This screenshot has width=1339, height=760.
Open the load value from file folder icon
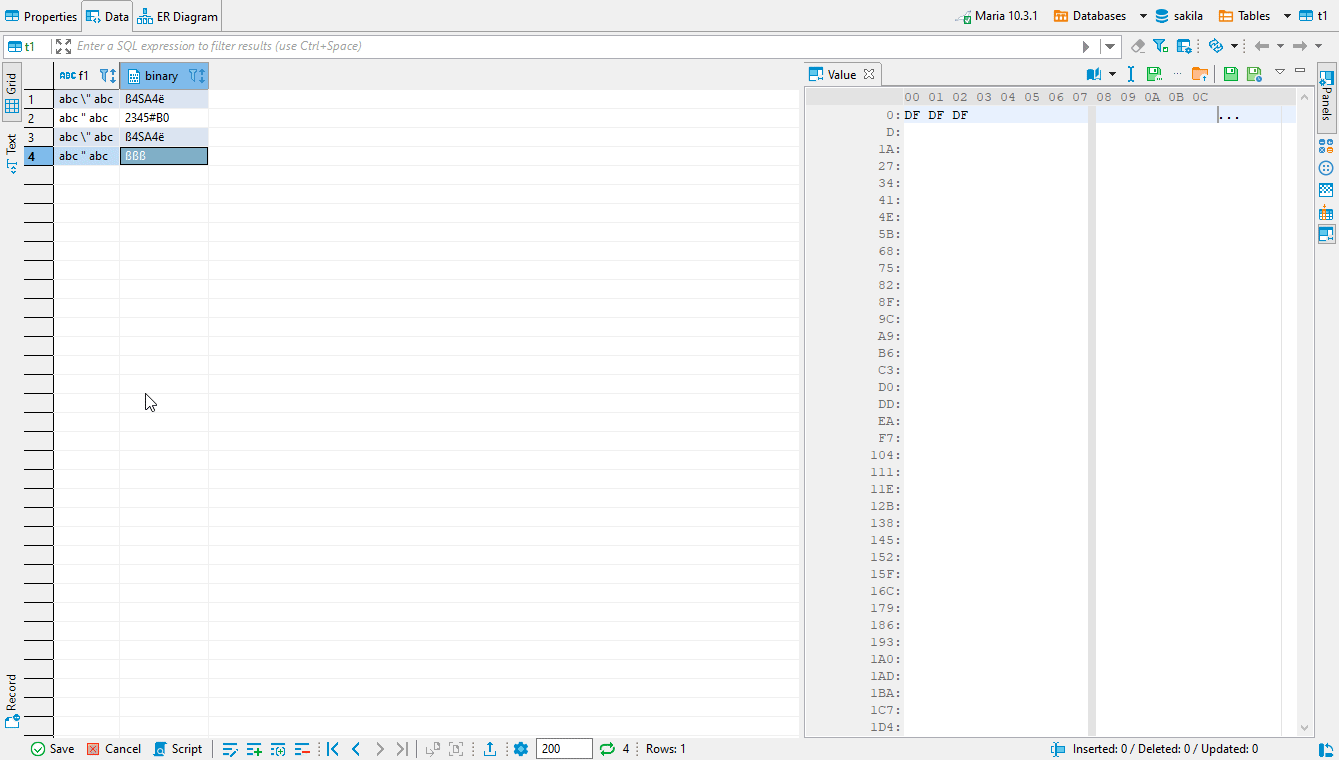click(x=1200, y=74)
